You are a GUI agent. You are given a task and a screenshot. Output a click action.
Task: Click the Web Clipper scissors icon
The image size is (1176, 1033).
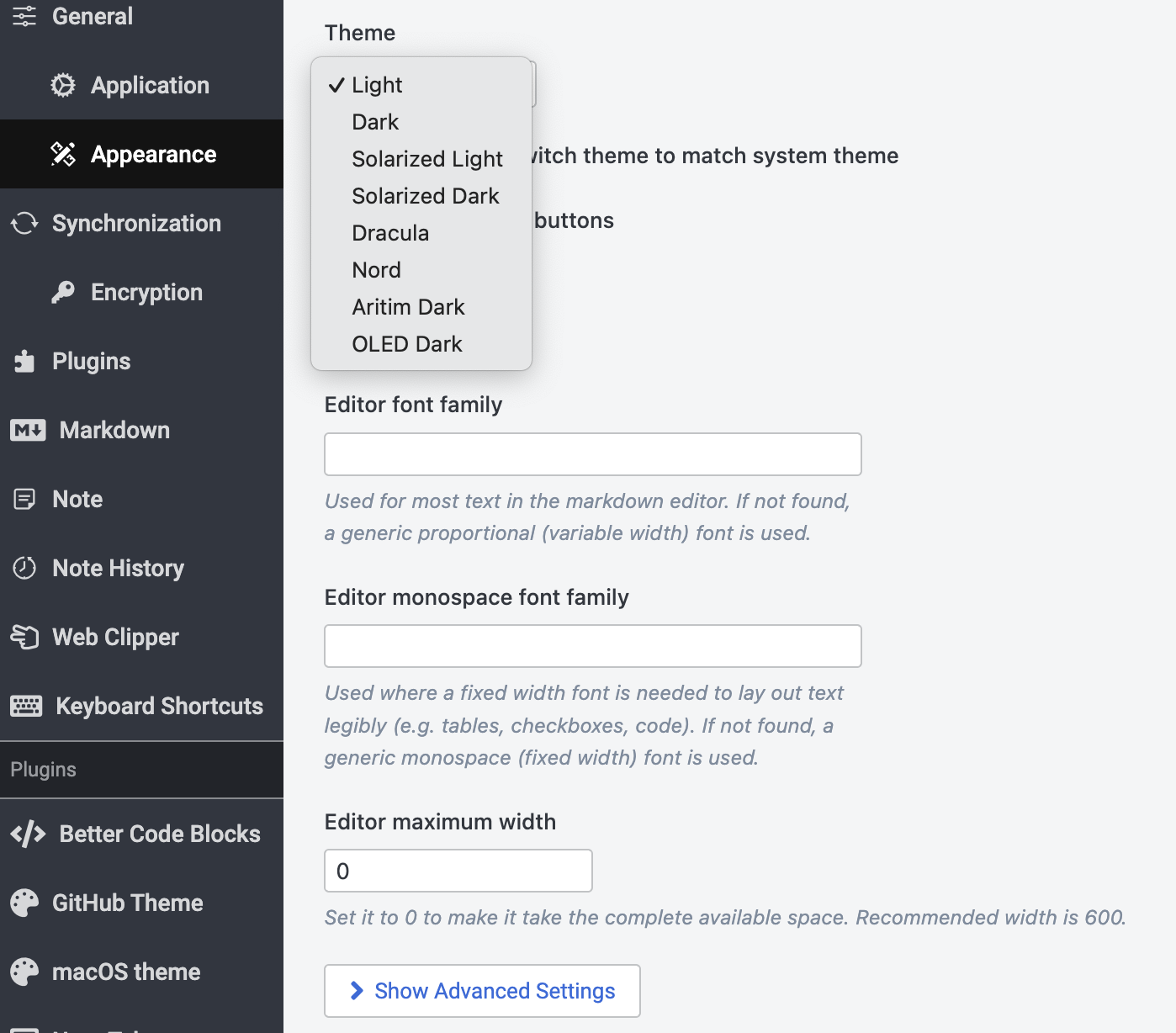(x=24, y=637)
